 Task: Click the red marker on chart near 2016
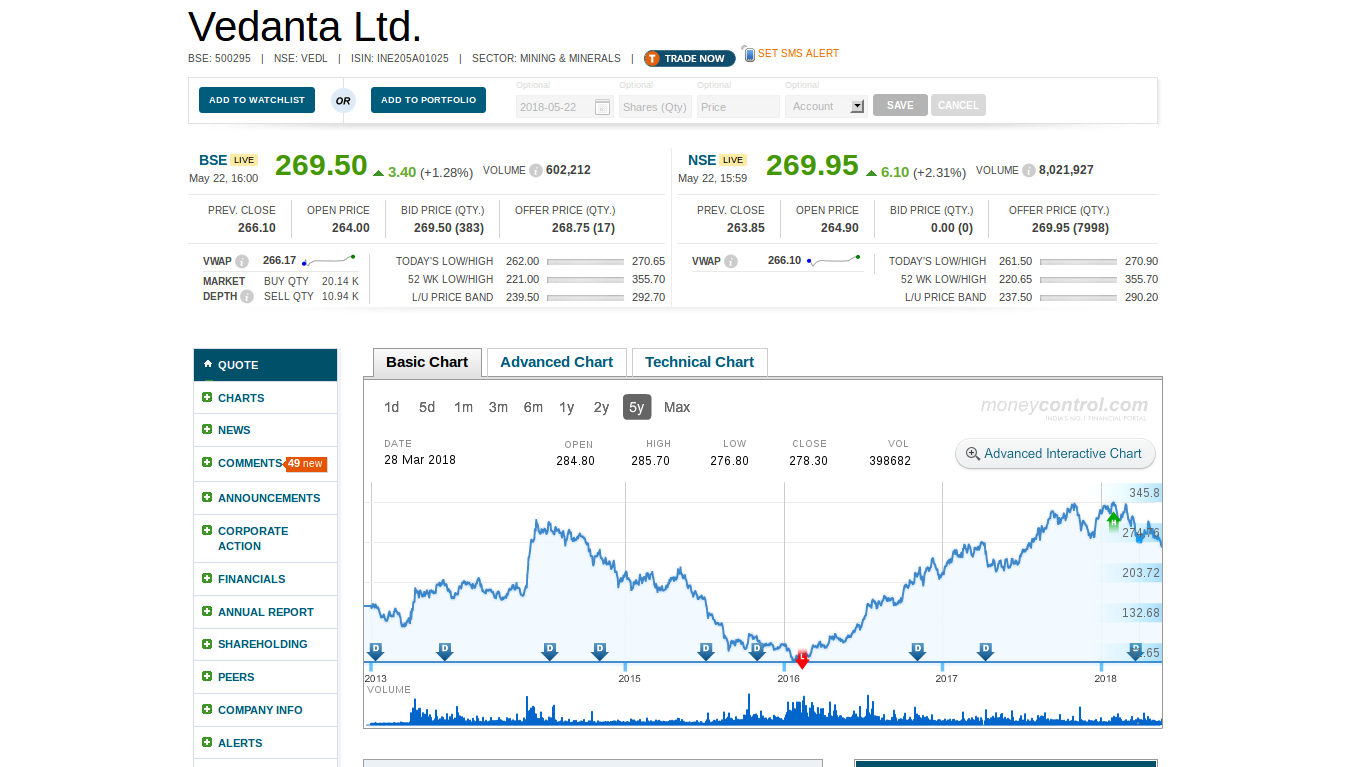[802, 659]
